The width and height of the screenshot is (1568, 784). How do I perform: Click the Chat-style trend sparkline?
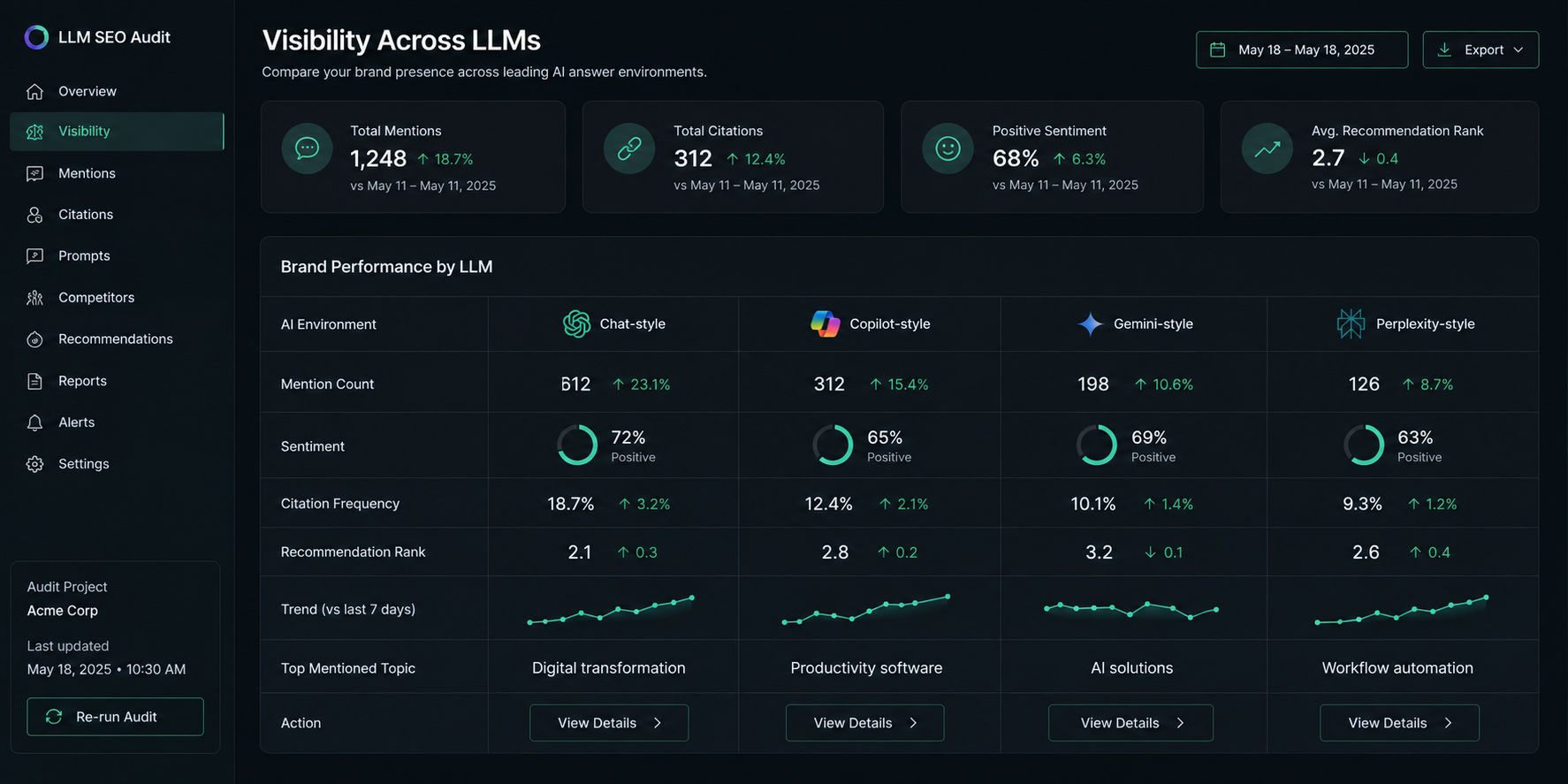coord(611,610)
